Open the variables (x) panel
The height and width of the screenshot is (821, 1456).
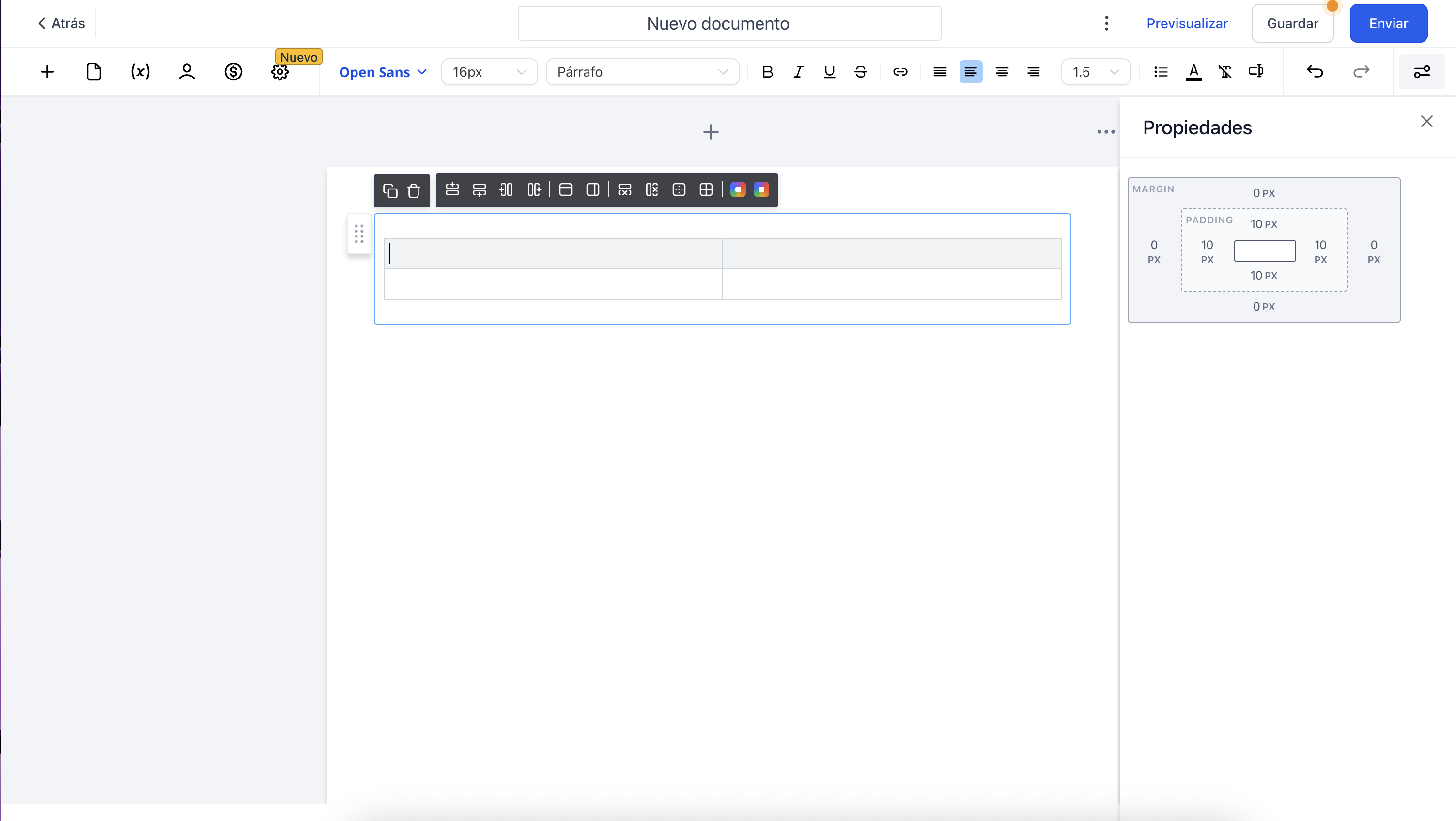140,72
